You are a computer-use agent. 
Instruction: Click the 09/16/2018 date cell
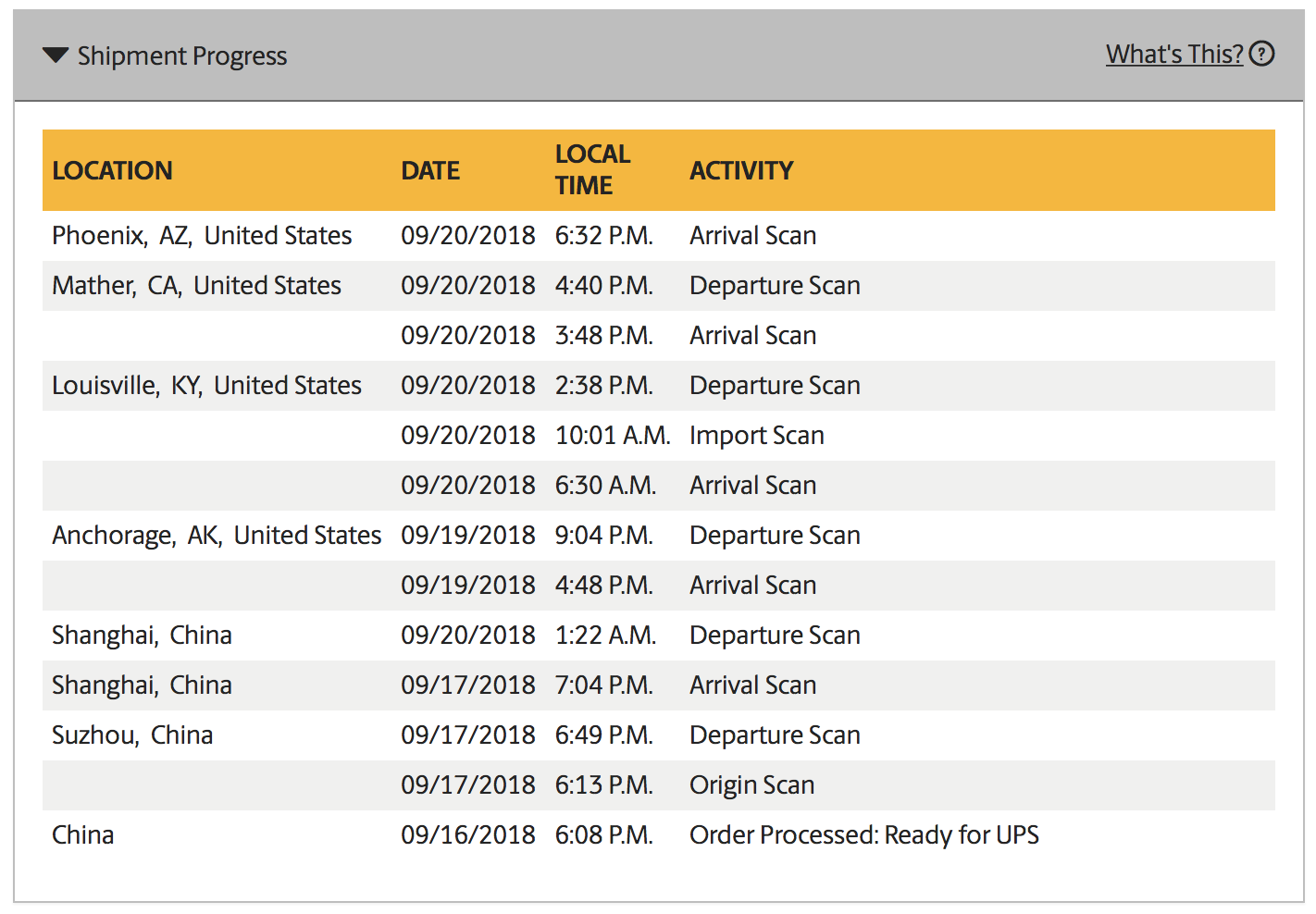(467, 835)
